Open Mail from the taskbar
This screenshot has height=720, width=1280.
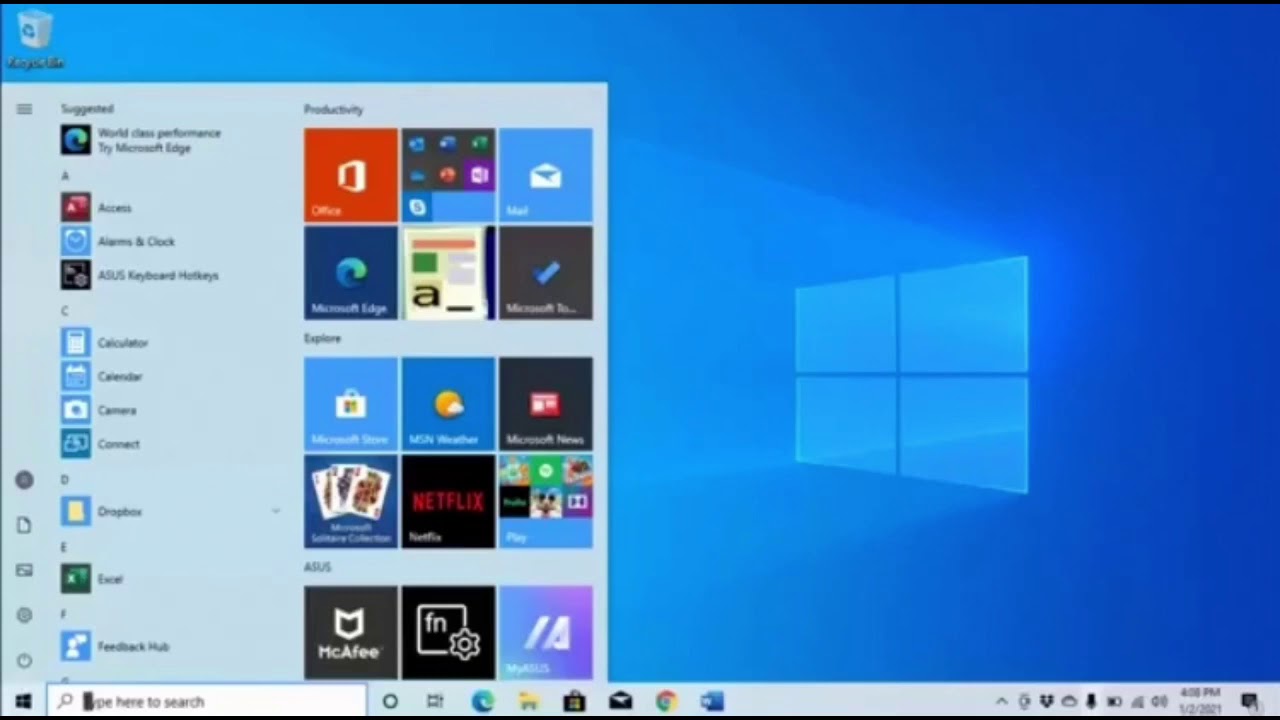(x=620, y=701)
